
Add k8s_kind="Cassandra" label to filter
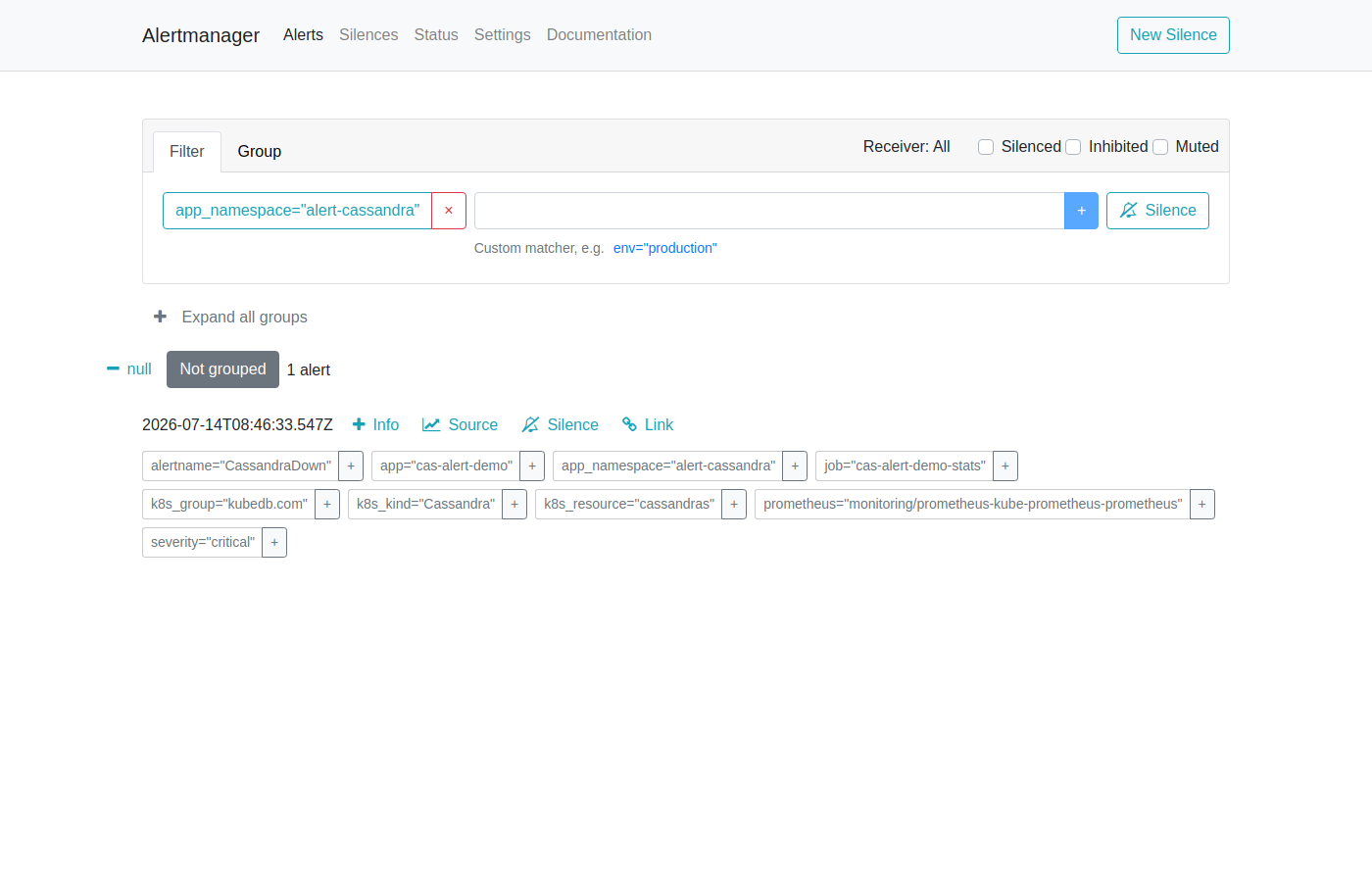coord(514,505)
